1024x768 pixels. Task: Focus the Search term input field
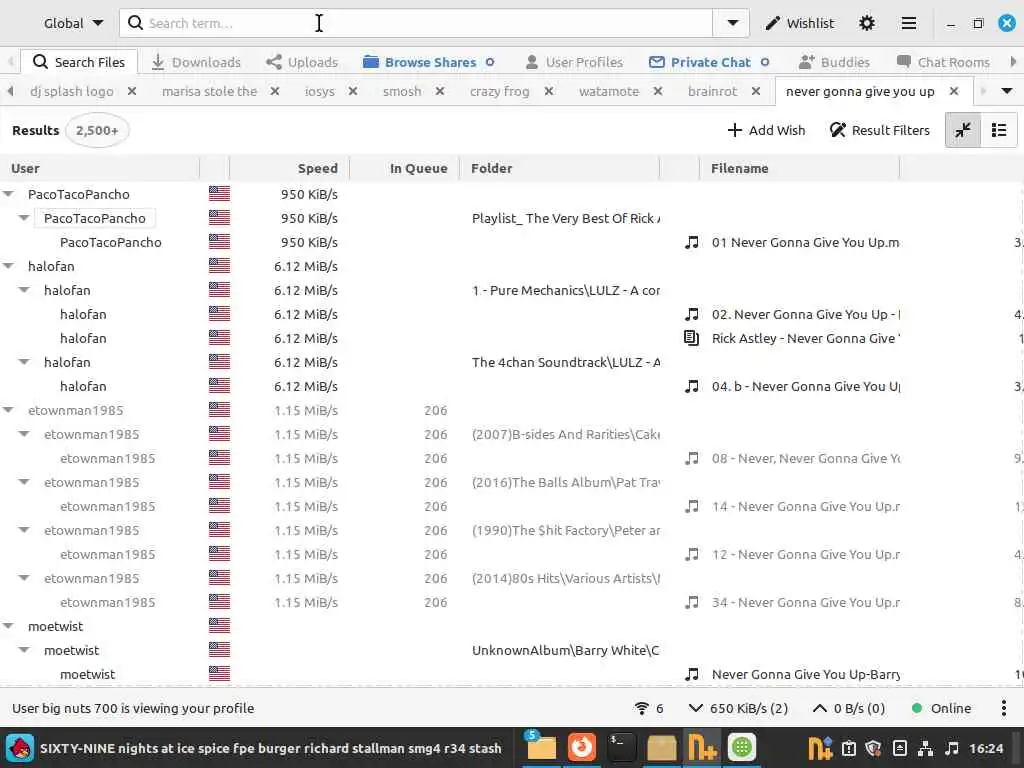(x=416, y=24)
